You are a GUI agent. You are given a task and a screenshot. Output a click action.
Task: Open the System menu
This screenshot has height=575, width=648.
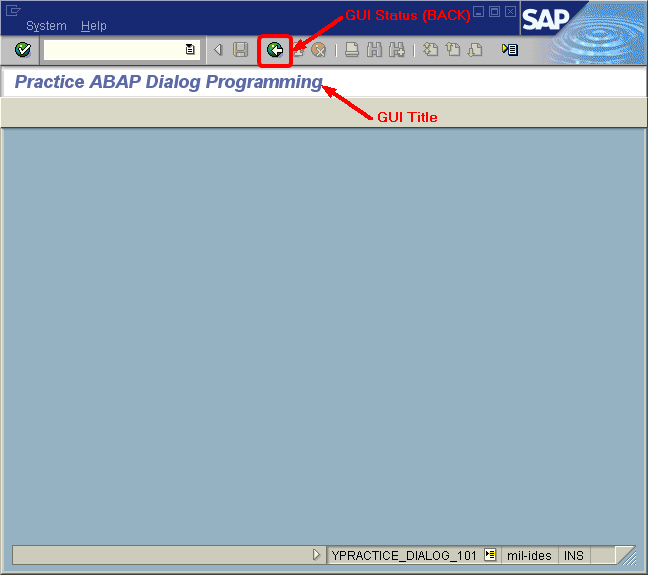pyautogui.click(x=46, y=26)
